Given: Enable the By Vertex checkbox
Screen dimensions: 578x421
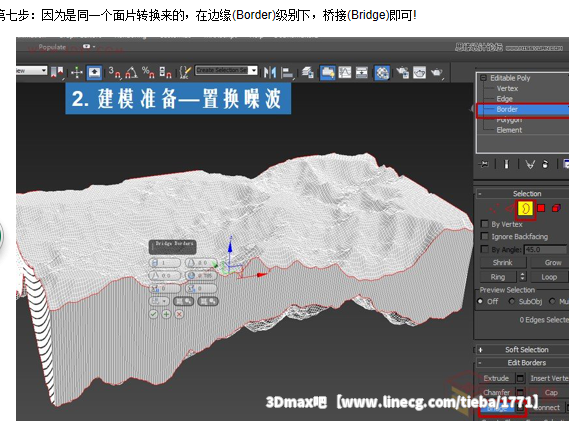Looking at the screenshot, I should click(x=485, y=224).
